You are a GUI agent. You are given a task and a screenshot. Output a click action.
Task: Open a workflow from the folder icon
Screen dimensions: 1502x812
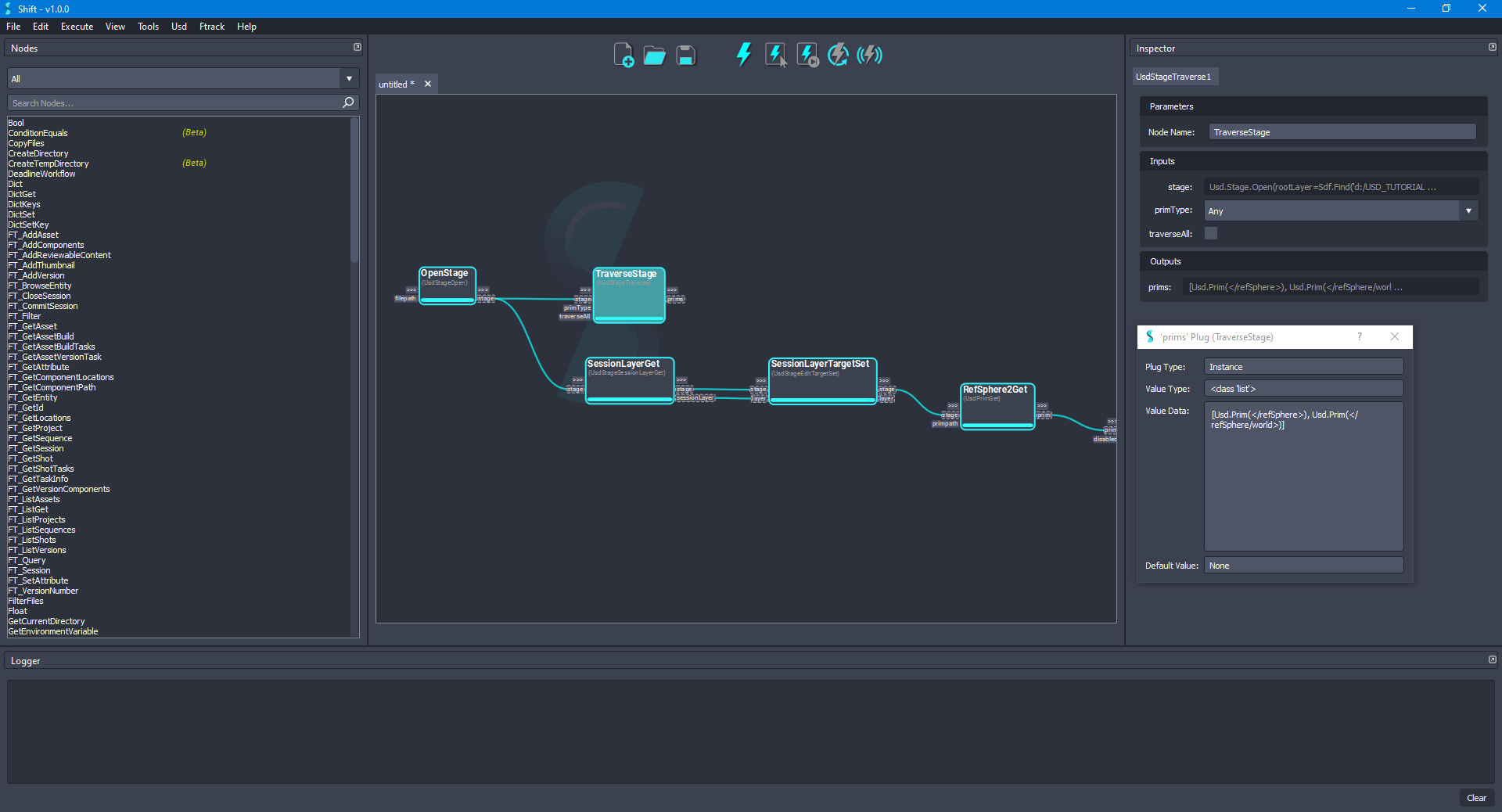tap(654, 56)
